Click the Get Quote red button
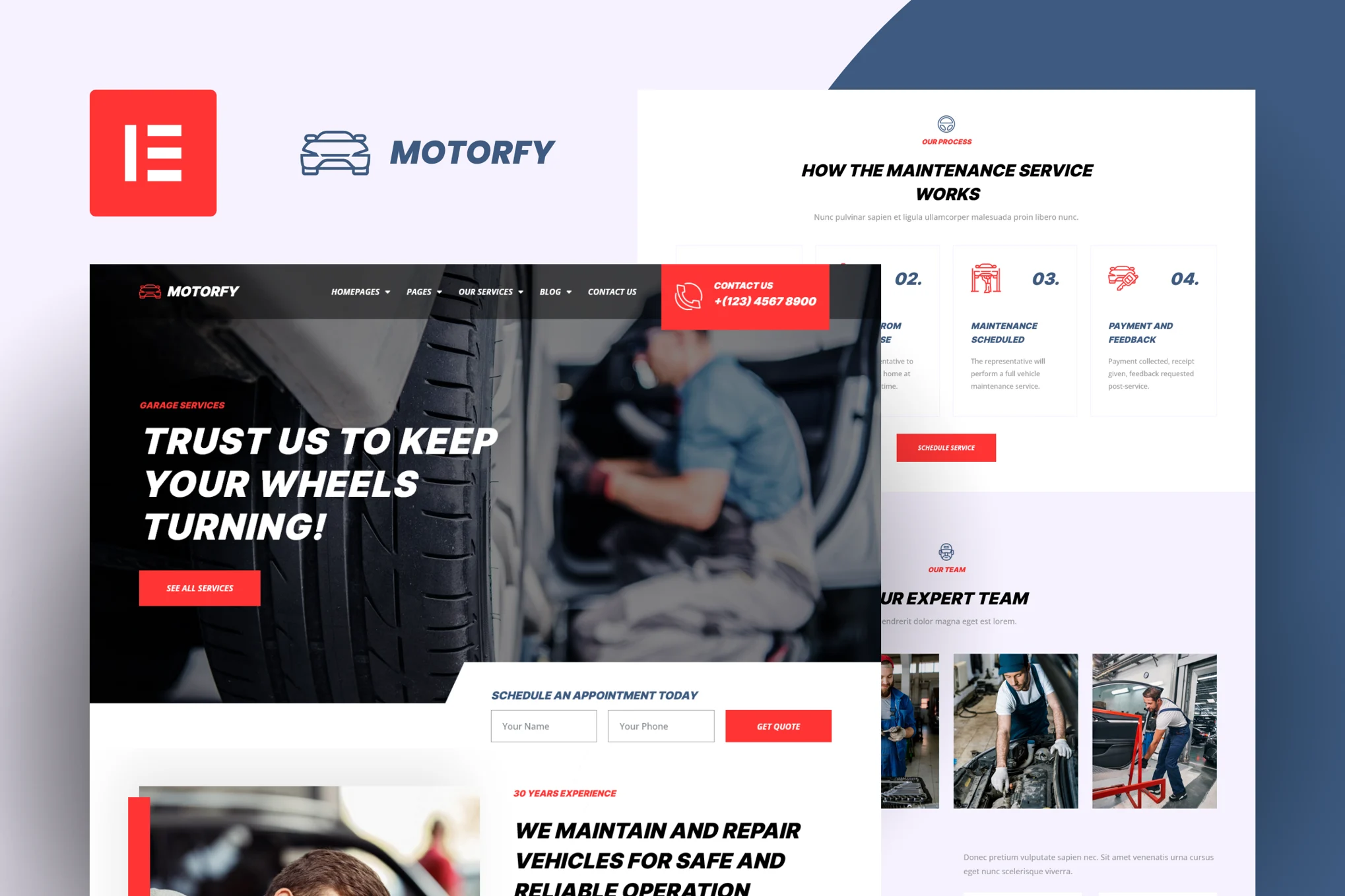The image size is (1345, 896). [778, 725]
